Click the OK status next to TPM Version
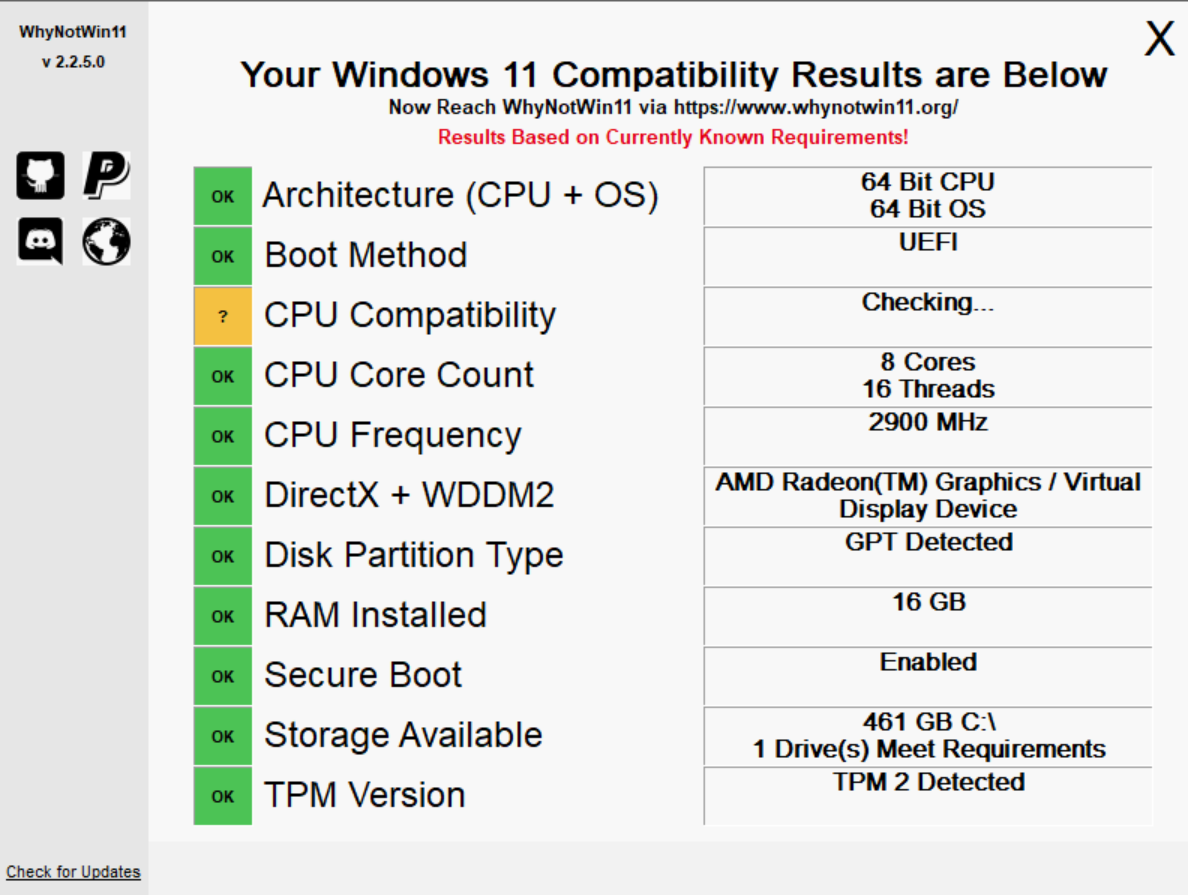The width and height of the screenshot is (1188, 895). pos(223,796)
